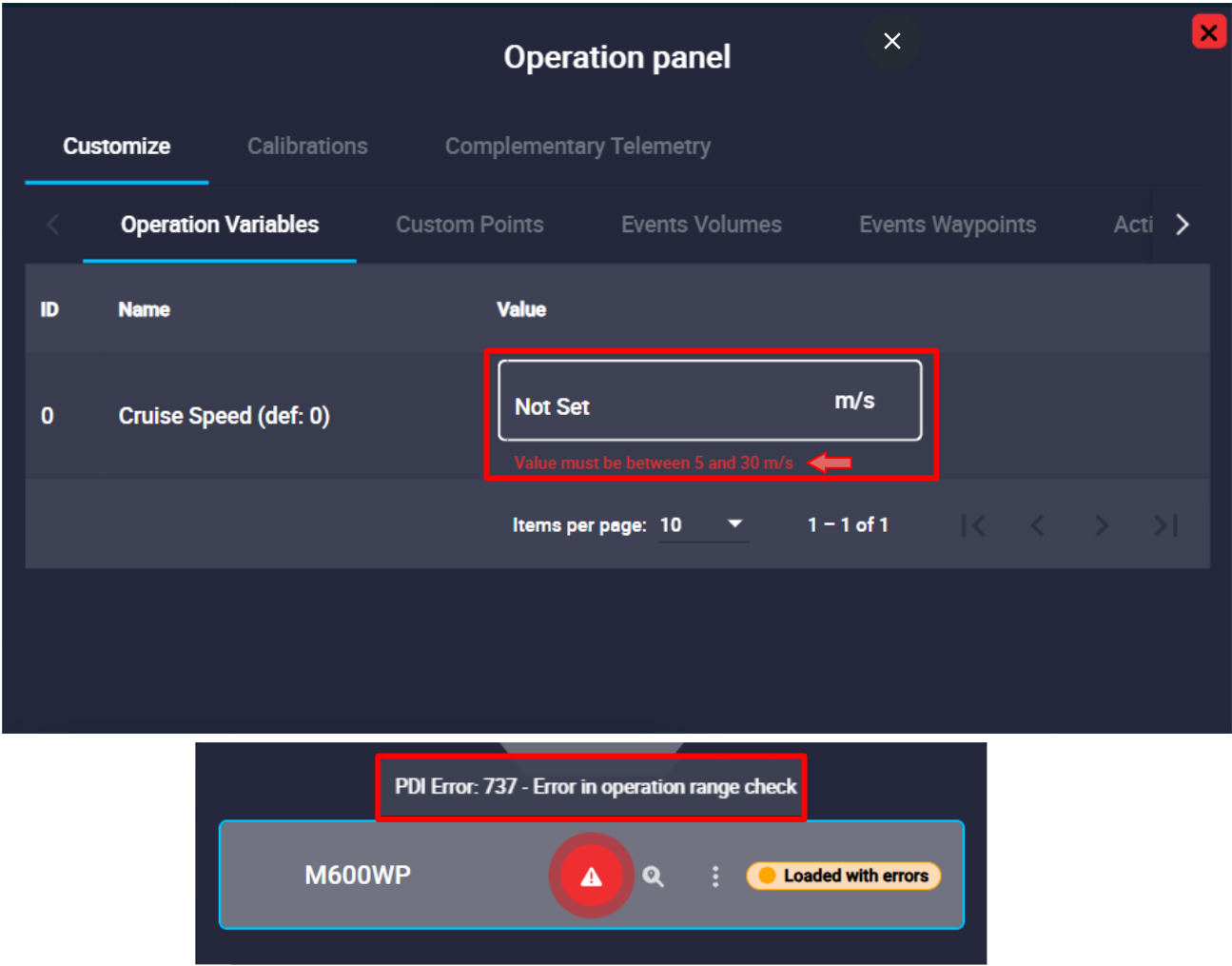Viewport: 1232px width, 966px height.
Task: Open the Items per page dropdown
Action: click(x=704, y=525)
